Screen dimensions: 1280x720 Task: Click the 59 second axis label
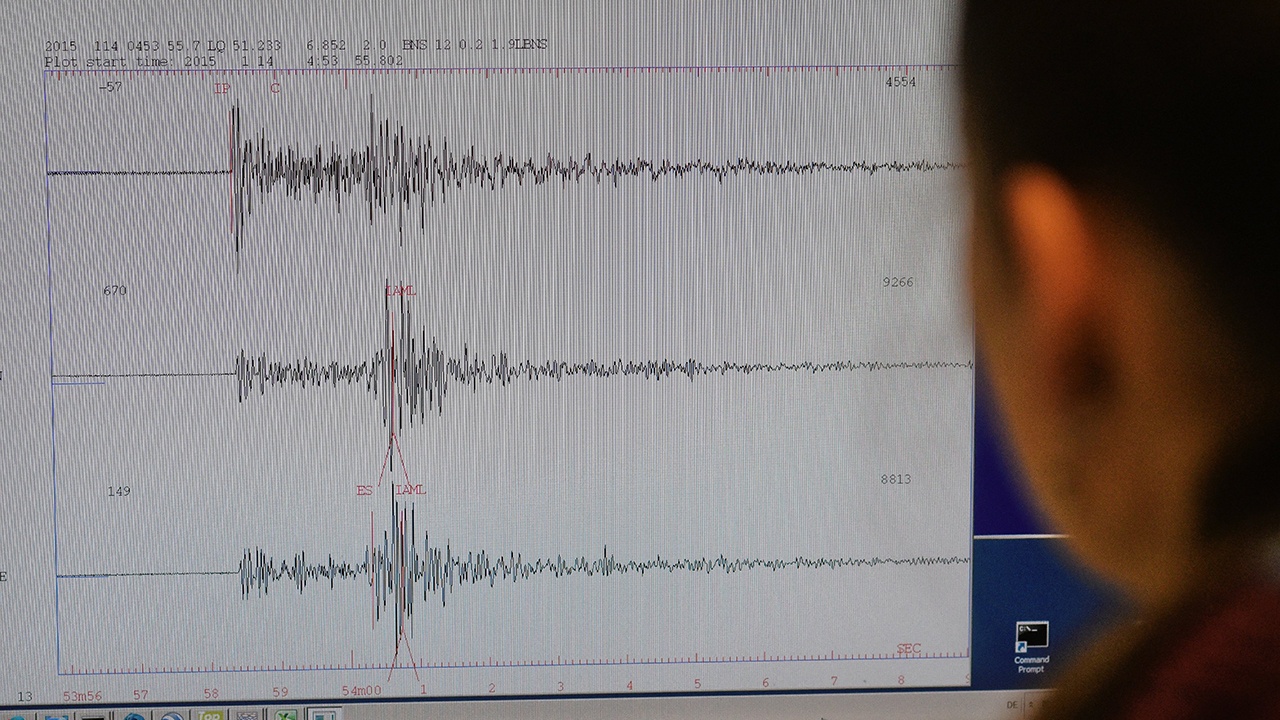click(280, 691)
